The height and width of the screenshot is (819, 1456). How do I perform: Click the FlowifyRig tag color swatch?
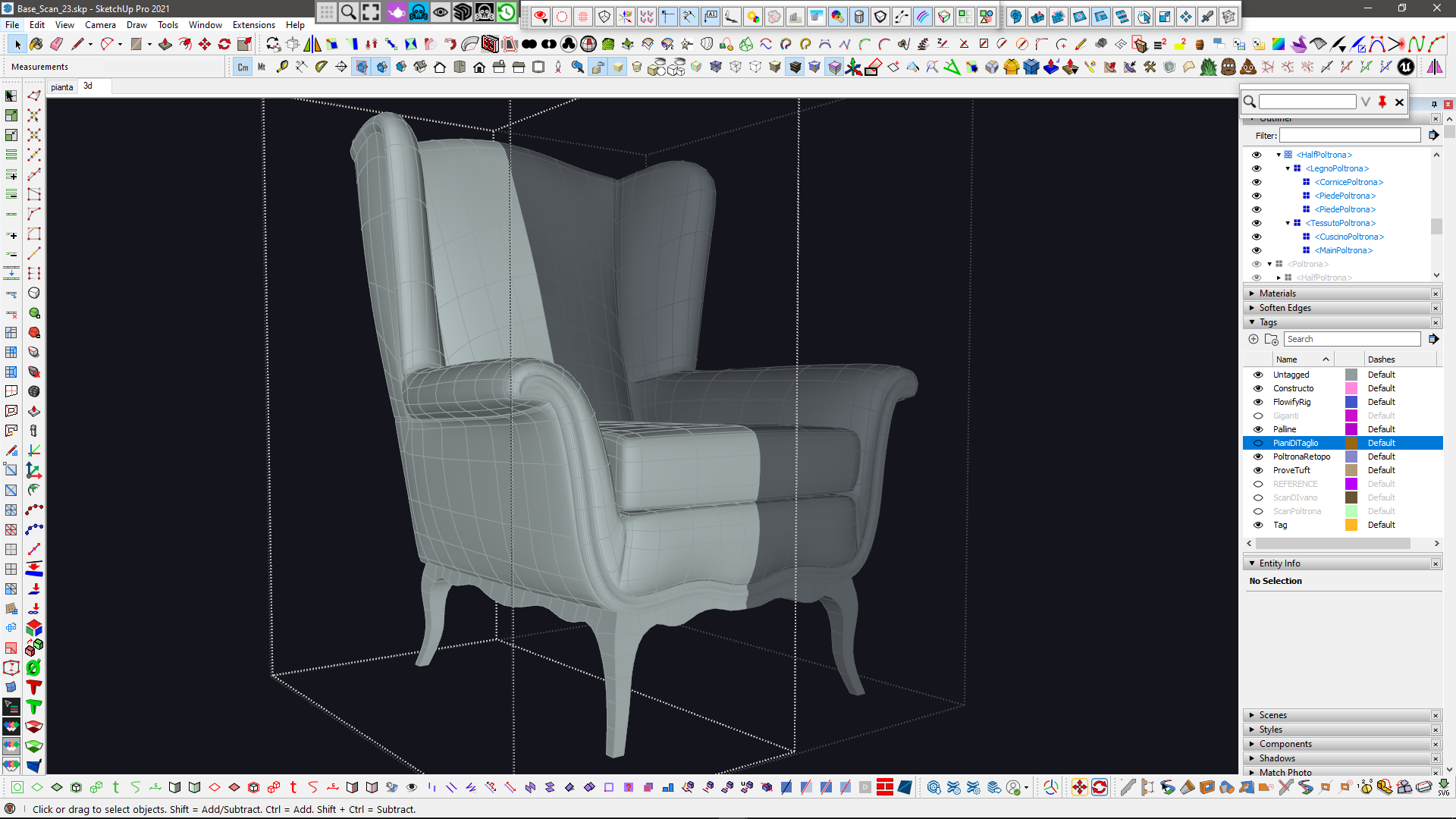click(1351, 402)
